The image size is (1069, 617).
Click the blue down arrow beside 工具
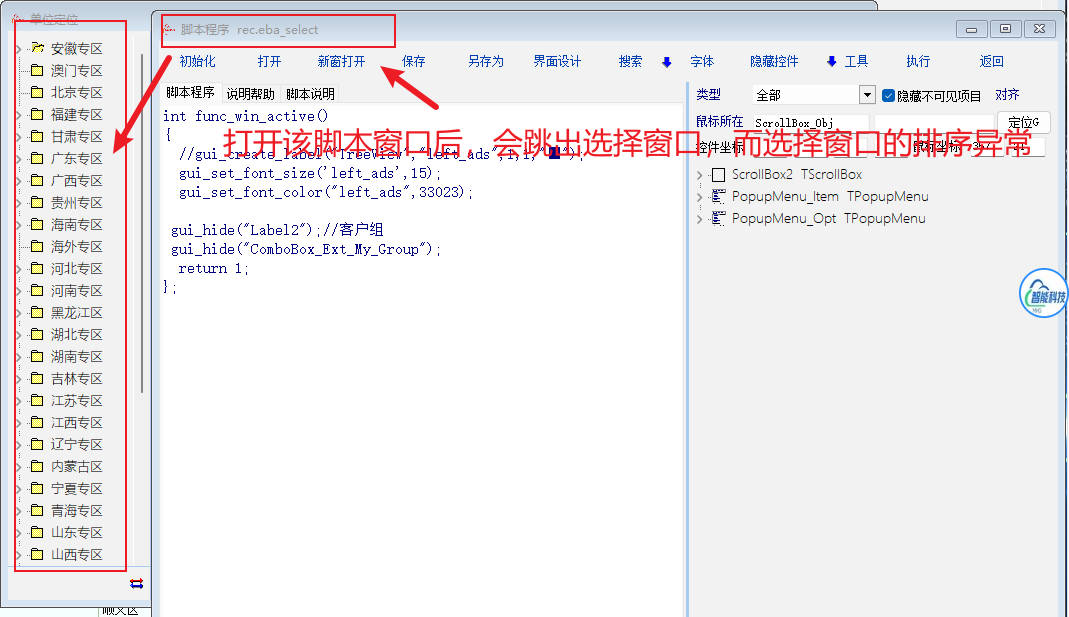(831, 62)
